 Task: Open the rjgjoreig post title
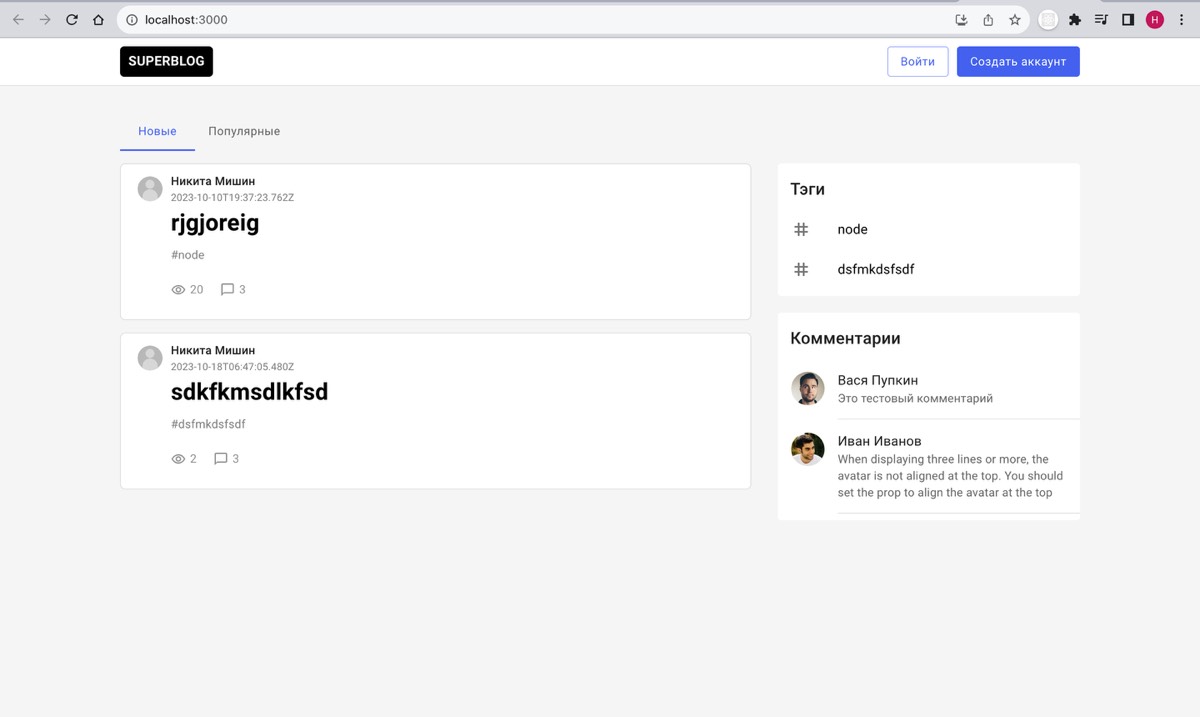coord(215,223)
